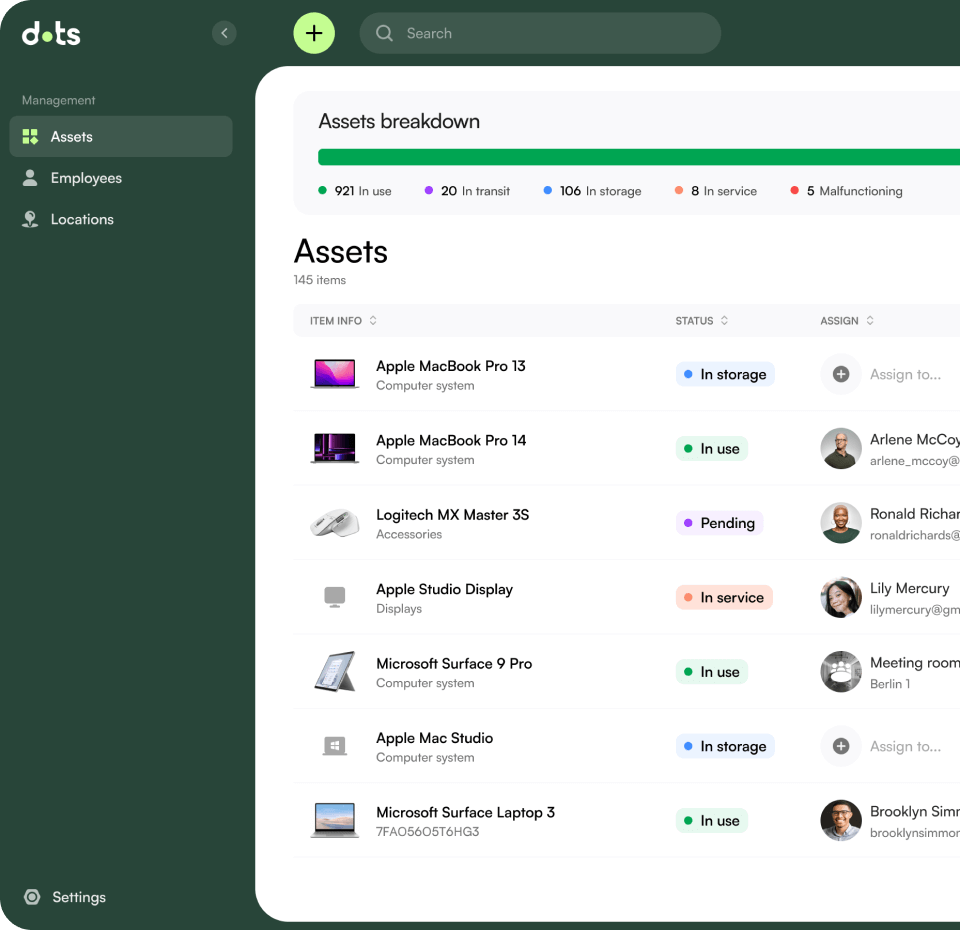Click In service status of Studio Display
This screenshot has width=960, height=930.
(x=724, y=598)
